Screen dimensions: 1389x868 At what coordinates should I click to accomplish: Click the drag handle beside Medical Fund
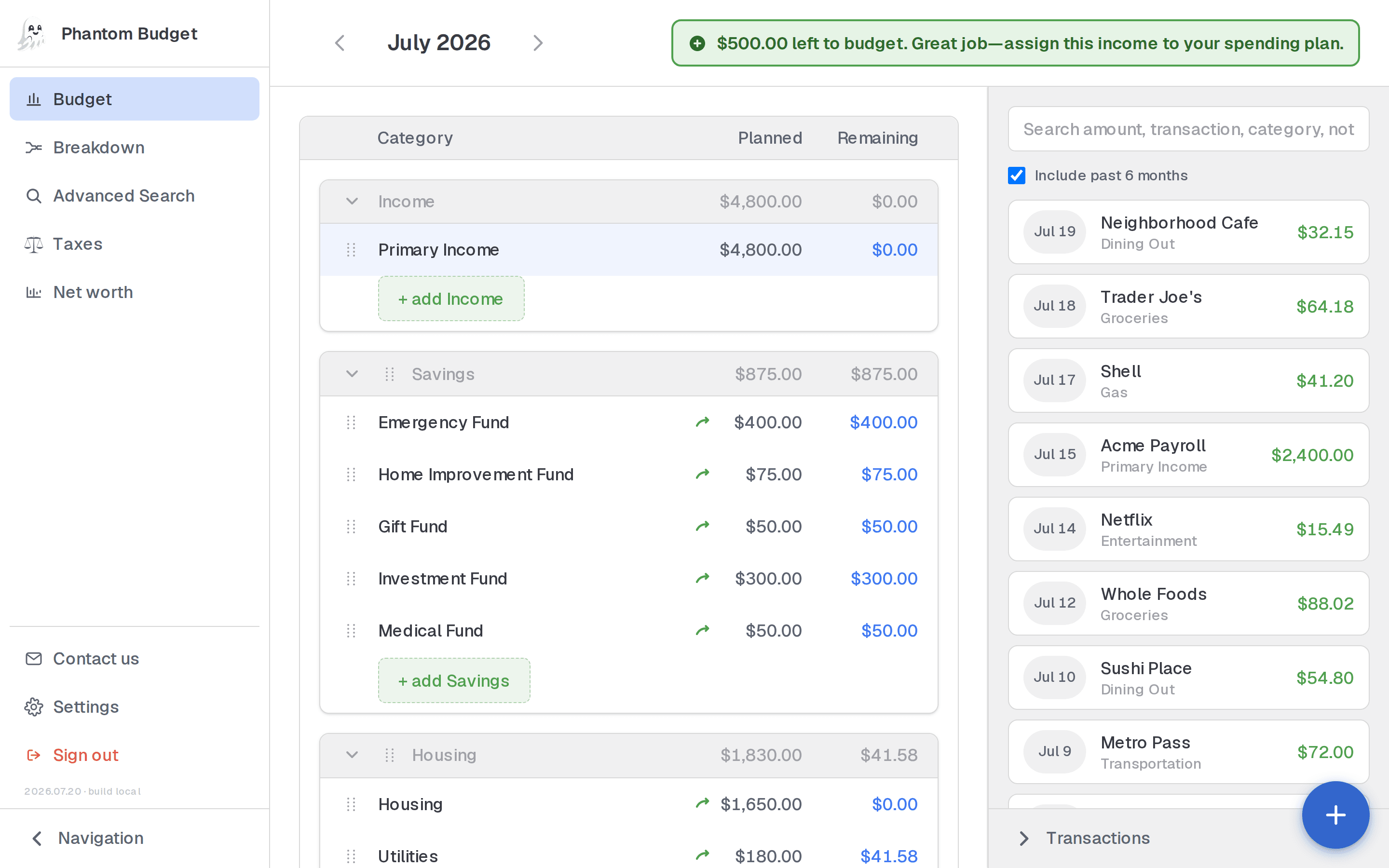(351, 631)
